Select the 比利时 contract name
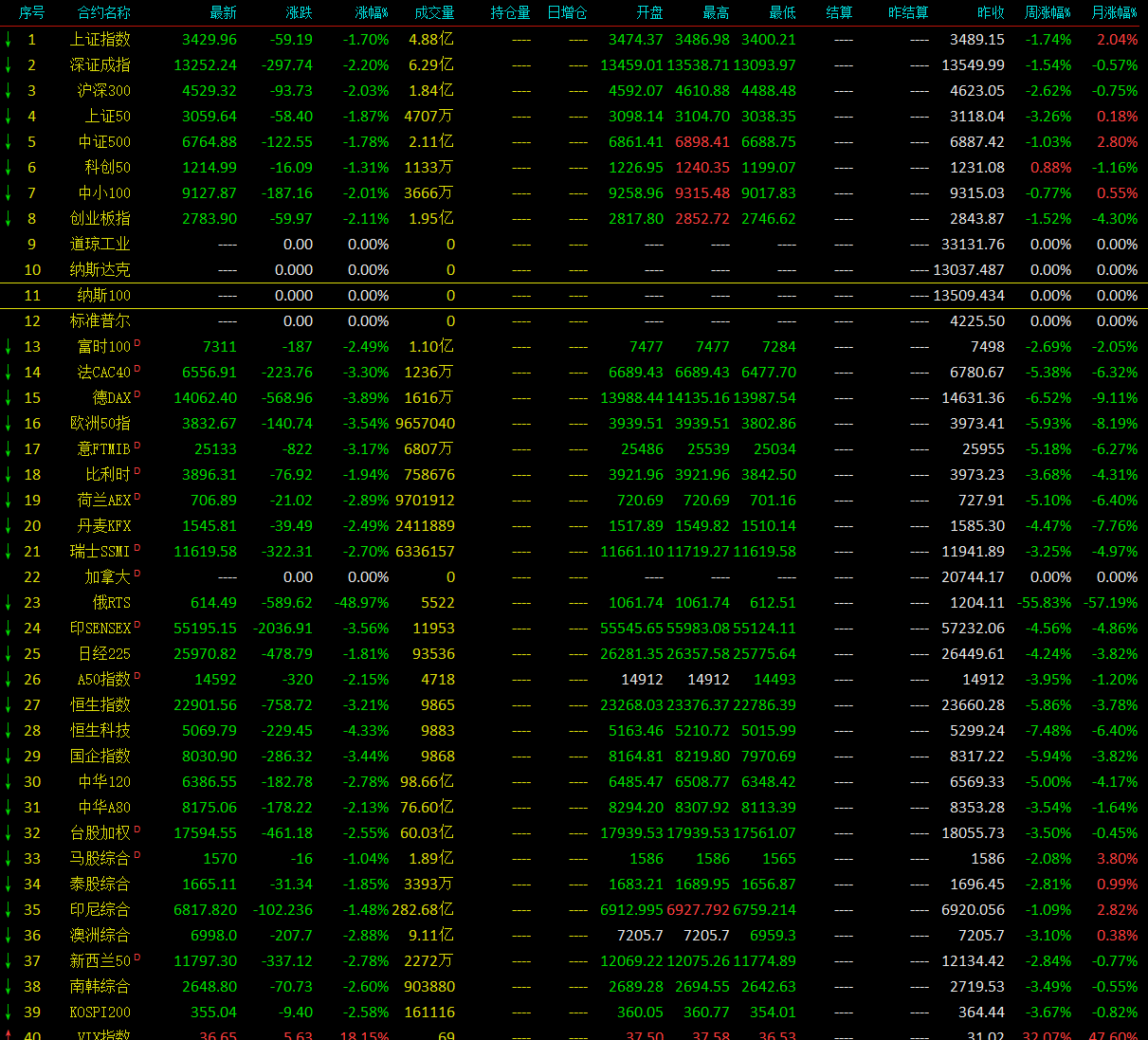 (x=107, y=475)
